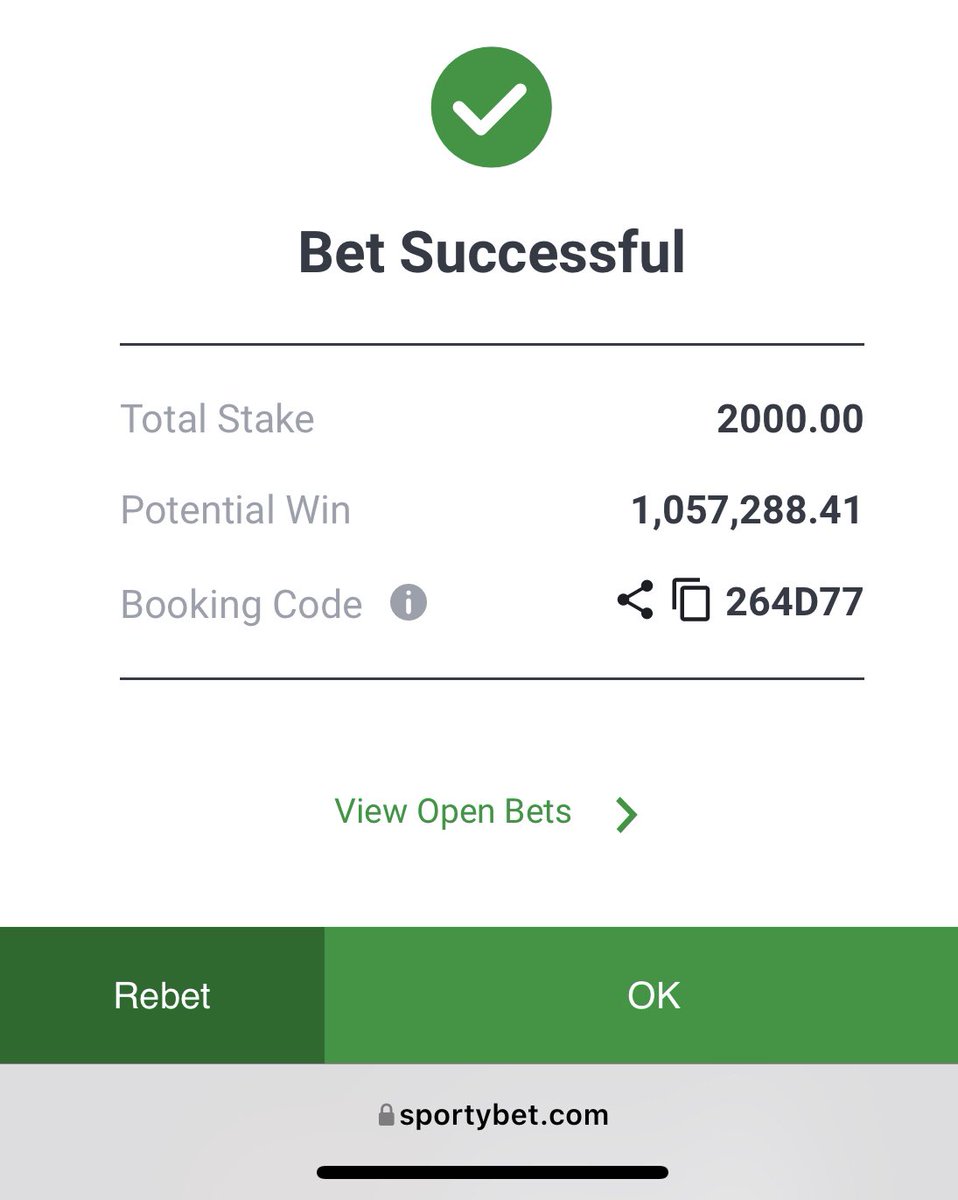958x1200 pixels.
Task: Click the divider line below Bet Successful
Action: 492,344
